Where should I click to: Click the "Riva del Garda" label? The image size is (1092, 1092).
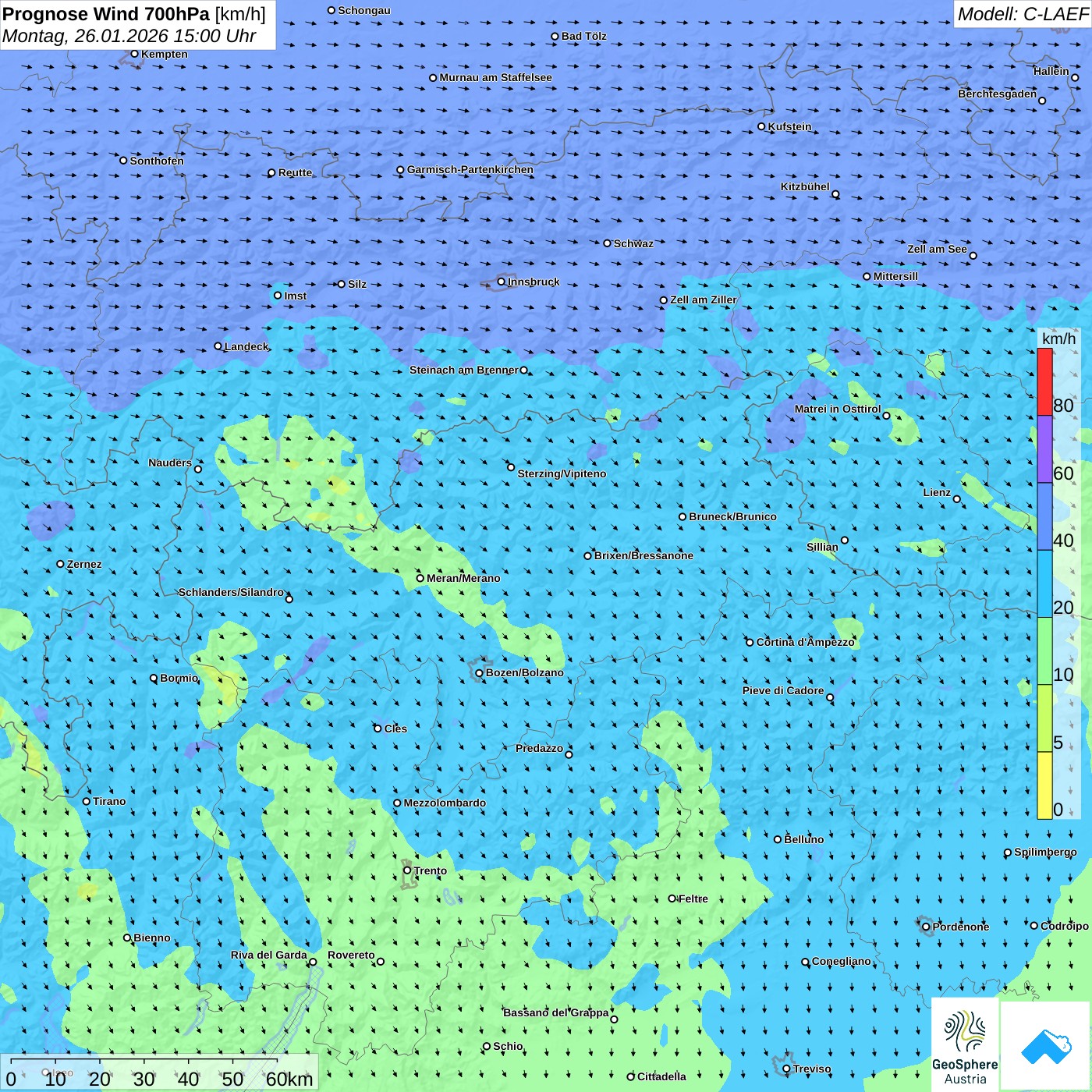269,955
